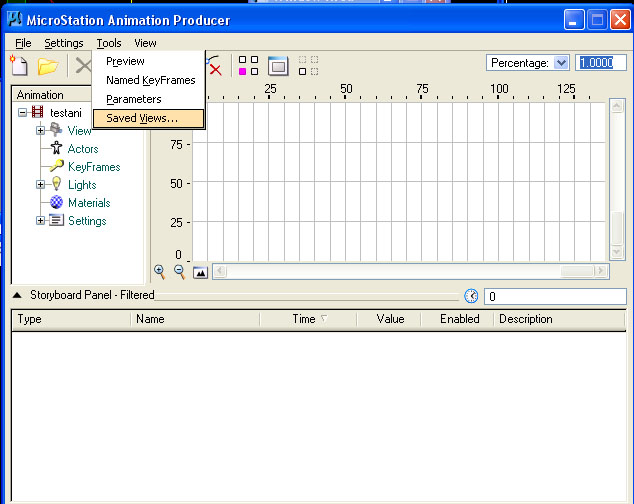Select the Materials tree item
This screenshot has width=634, height=504.
[89, 203]
